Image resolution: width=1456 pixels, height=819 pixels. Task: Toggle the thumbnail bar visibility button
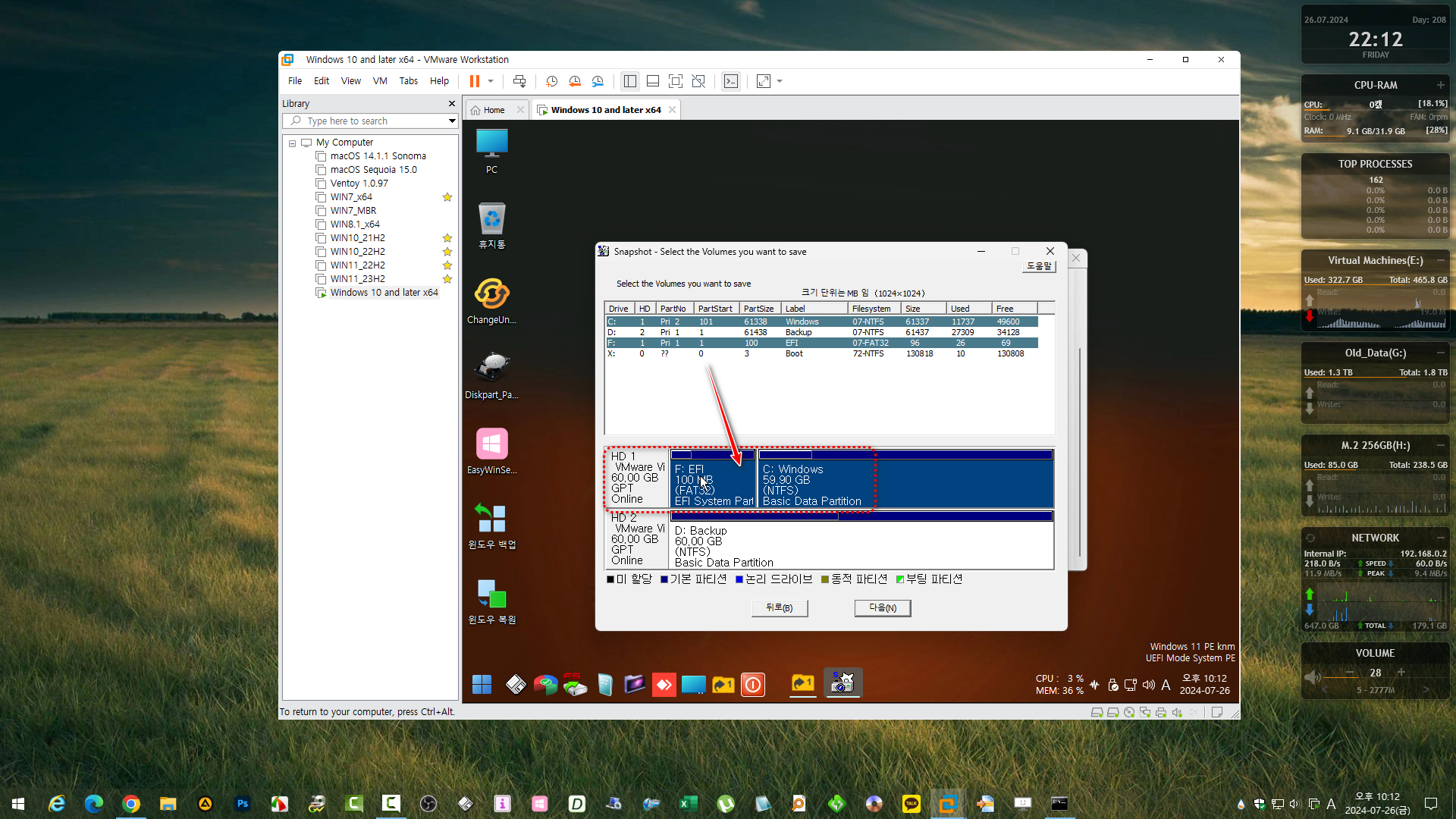pos(653,81)
